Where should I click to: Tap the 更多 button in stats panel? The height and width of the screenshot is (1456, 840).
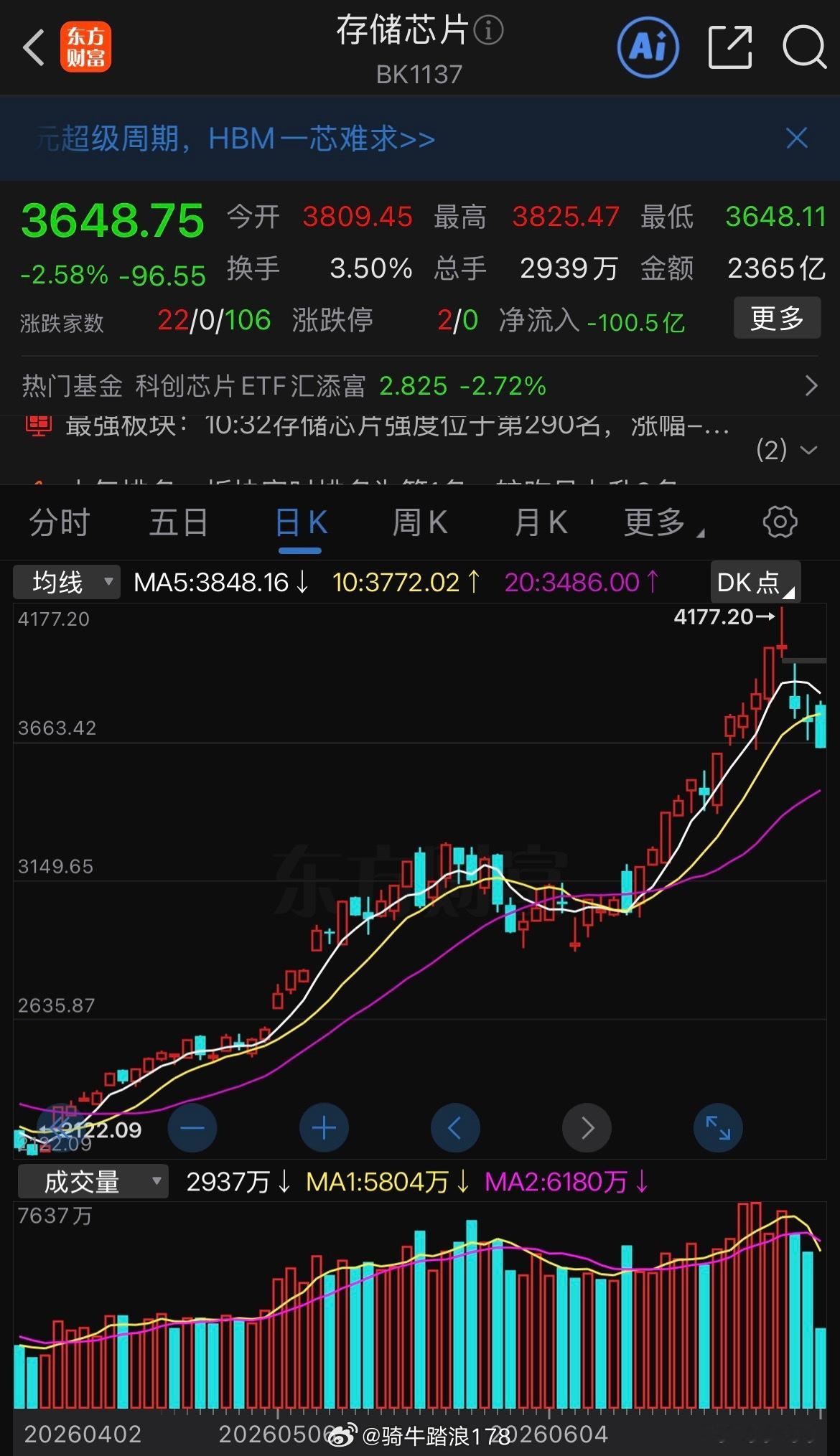pos(777,318)
